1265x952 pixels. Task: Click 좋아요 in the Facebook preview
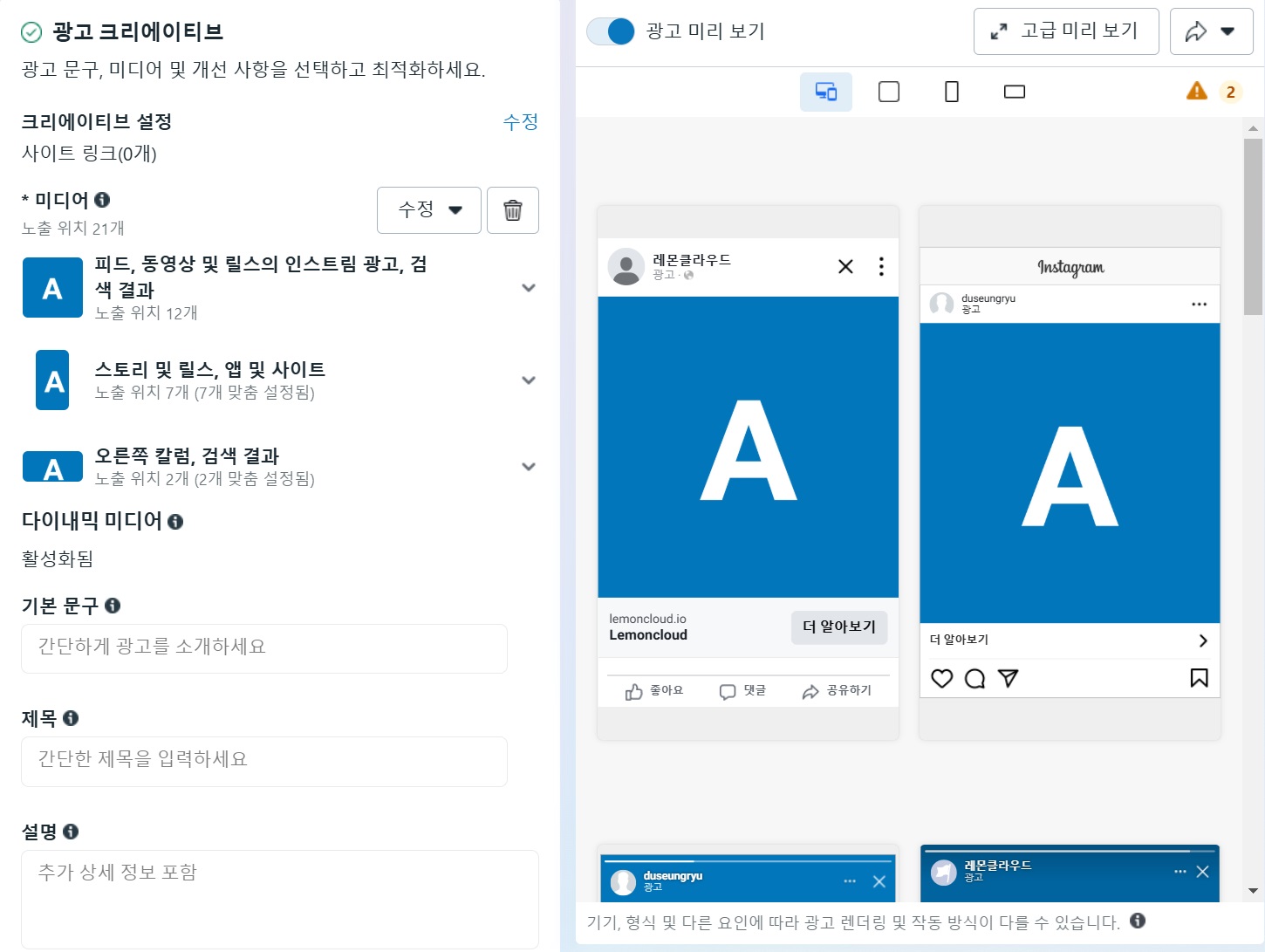654,691
